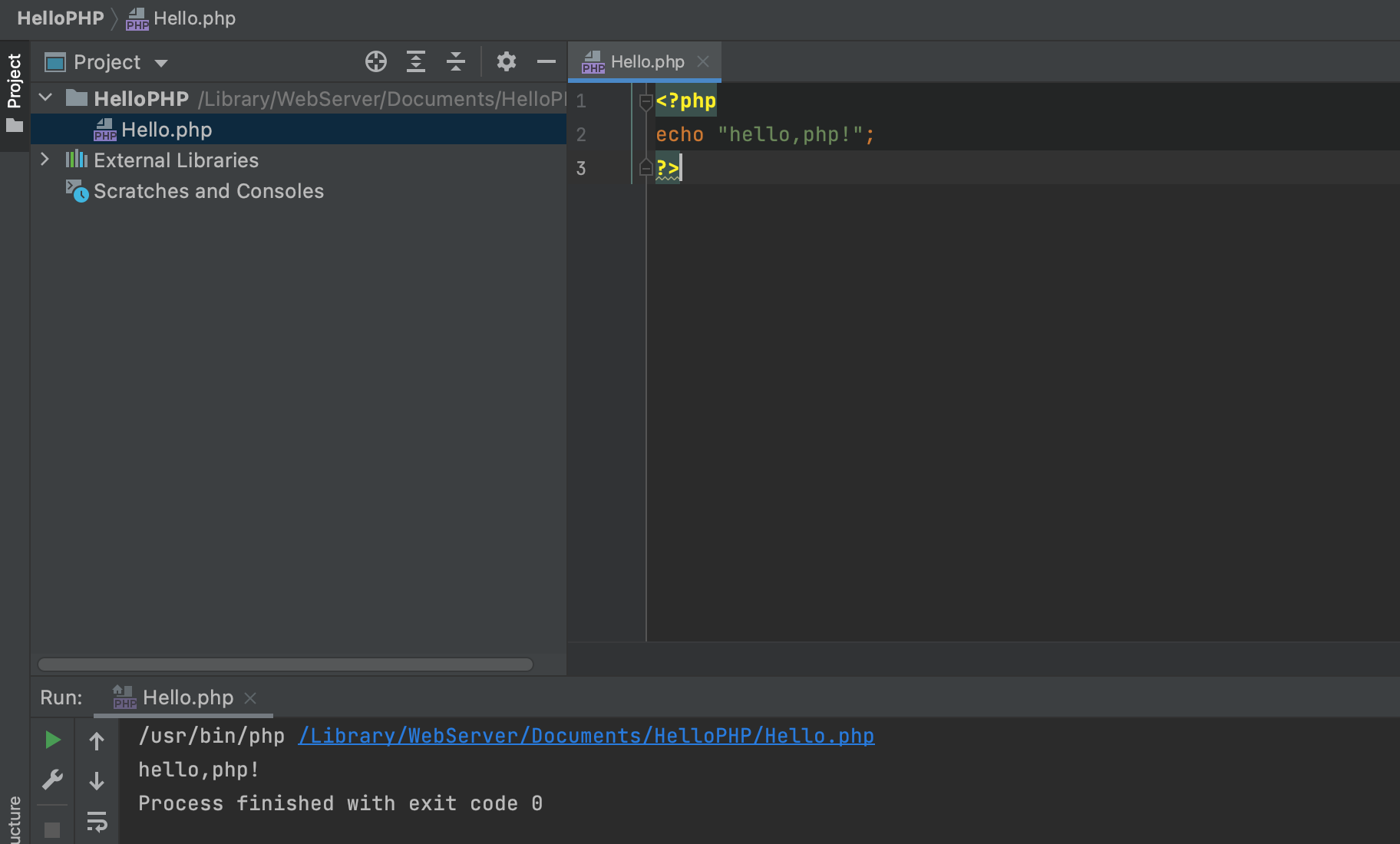Image resolution: width=1400 pixels, height=844 pixels.
Task: Click the Run: panel label
Action: tap(61, 697)
